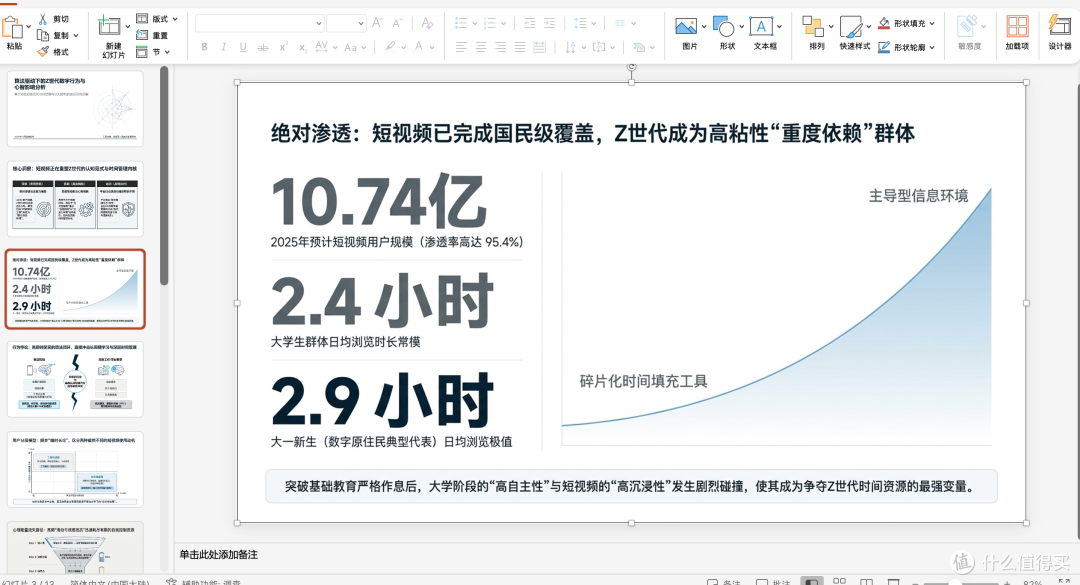Viewport: 1080px width, 585px height.
Task: Select the fifth slide thumbnail with quadrant chart
Action: coord(75,470)
